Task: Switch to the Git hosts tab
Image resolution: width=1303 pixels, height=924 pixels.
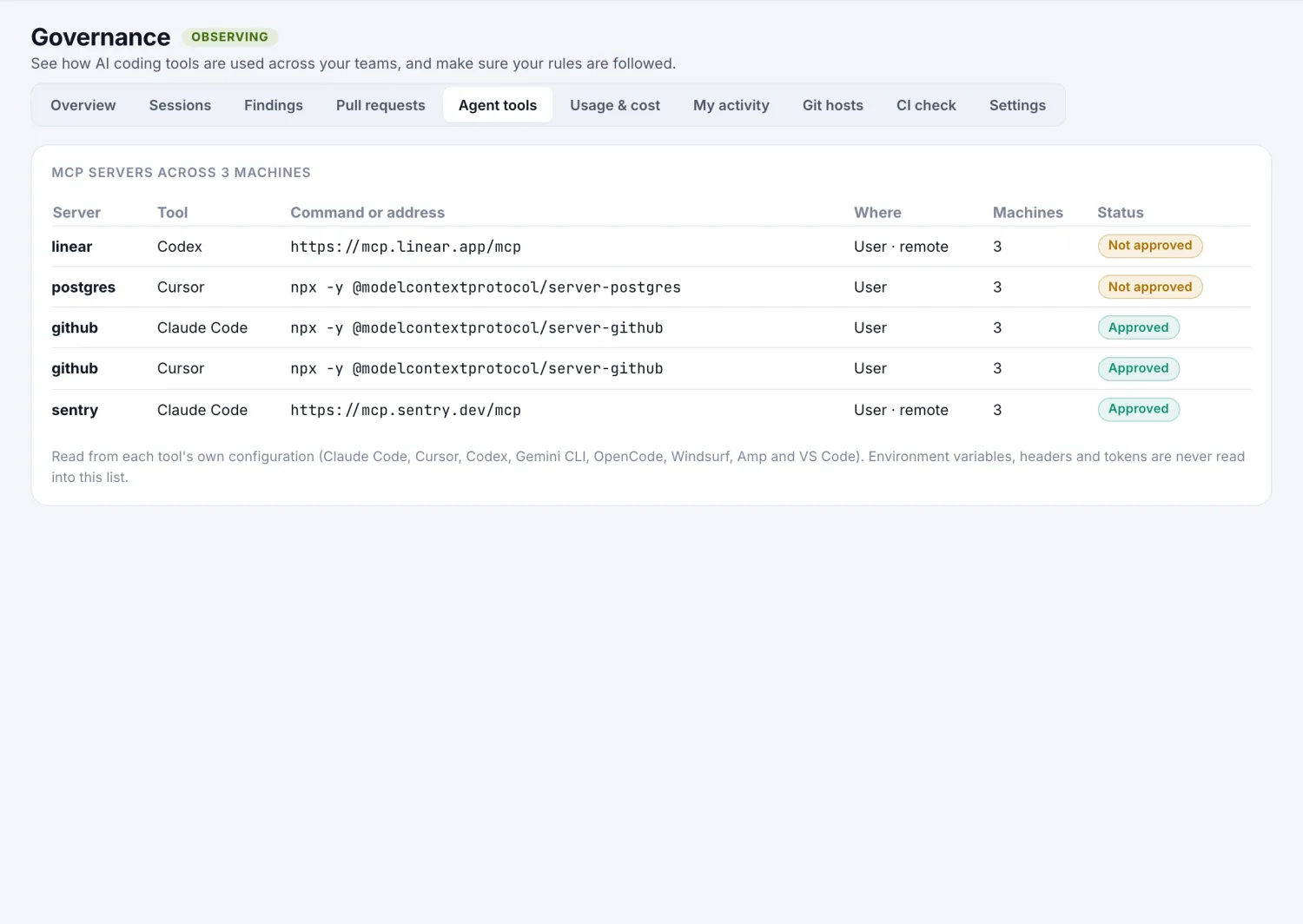Action: pos(833,105)
